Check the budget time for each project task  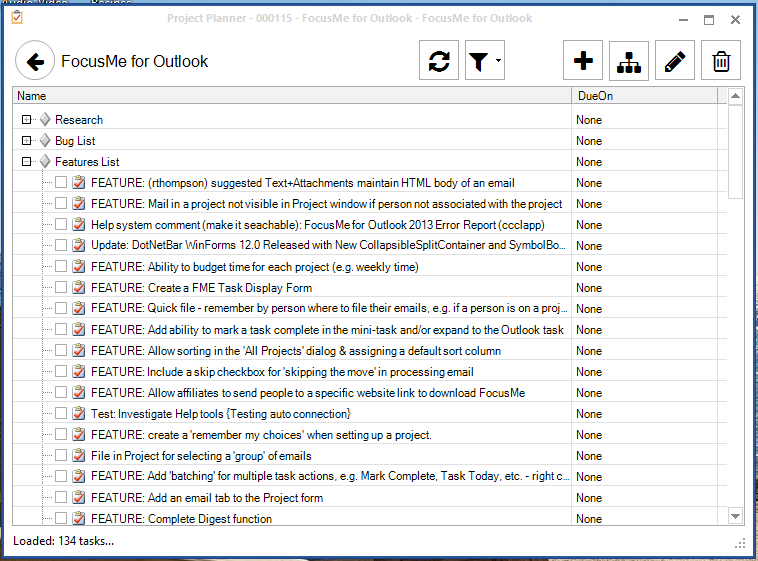pyautogui.click(x=61, y=266)
